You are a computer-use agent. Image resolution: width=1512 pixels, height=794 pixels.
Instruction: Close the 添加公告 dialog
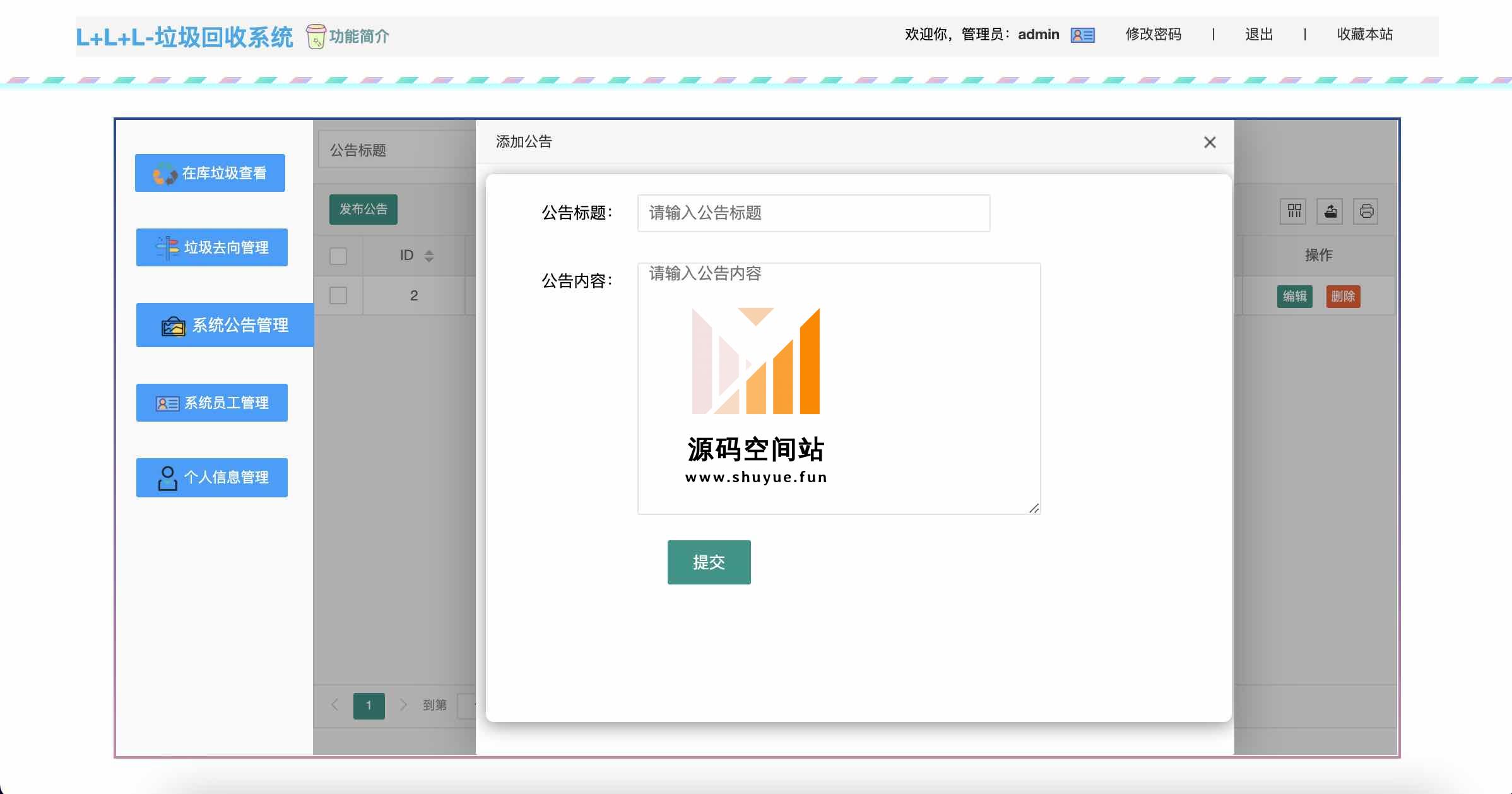(x=1210, y=142)
